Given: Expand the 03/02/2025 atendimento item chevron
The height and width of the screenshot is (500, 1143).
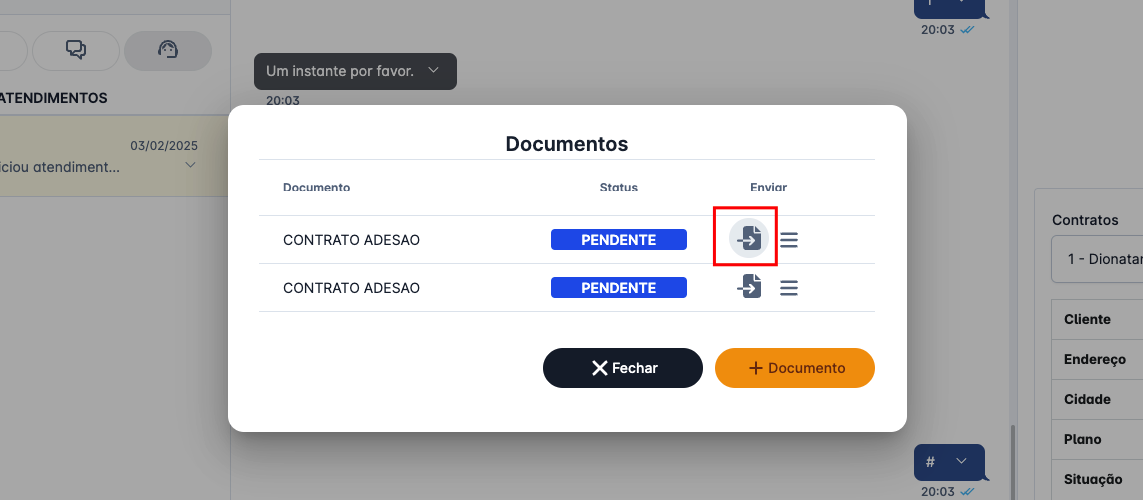Looking at the screenshot, I should pyautogui.click(x=190, y=166).
